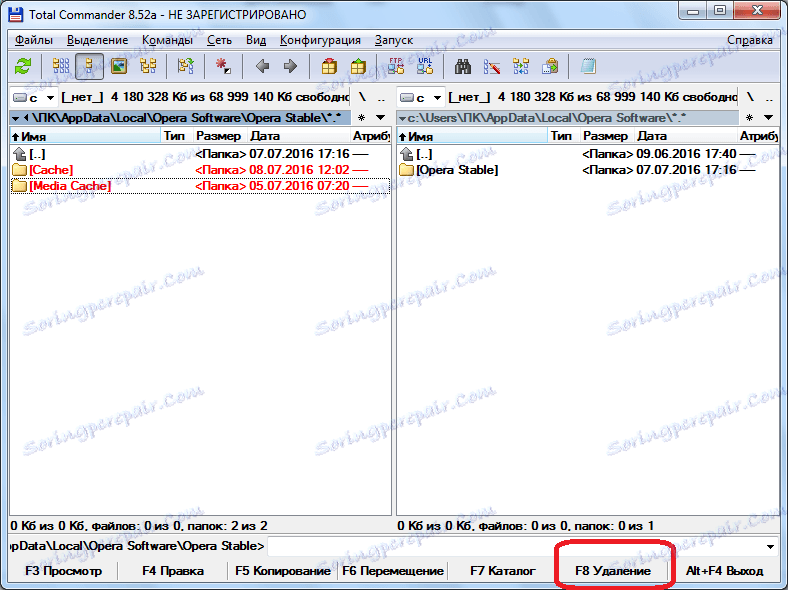This screenshot has height=590, width=788.
Task: Go back with the left arrow icon
Action: tap(262, 66)
